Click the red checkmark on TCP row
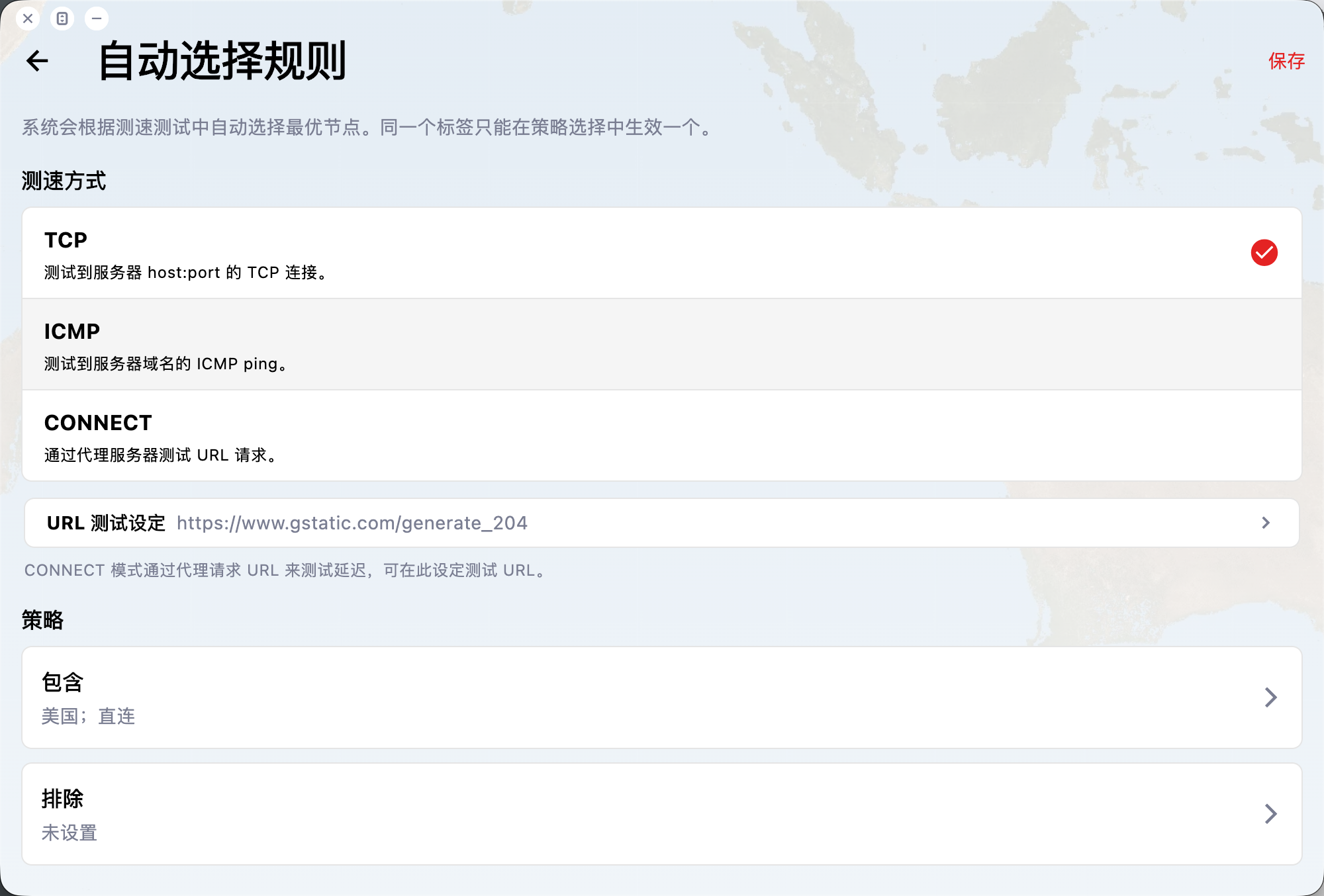 click(1264, 253)
